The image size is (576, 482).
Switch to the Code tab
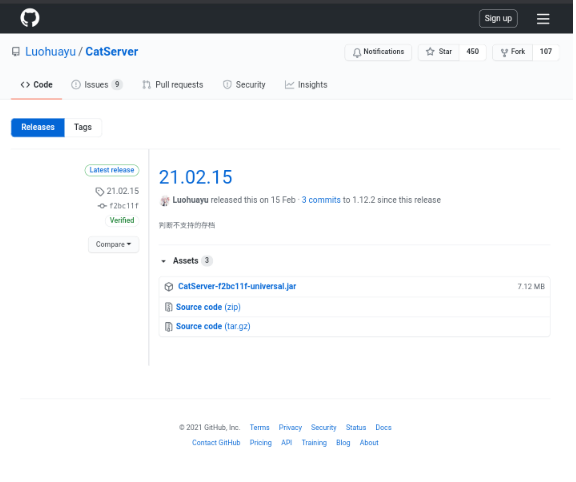[36, 85]
